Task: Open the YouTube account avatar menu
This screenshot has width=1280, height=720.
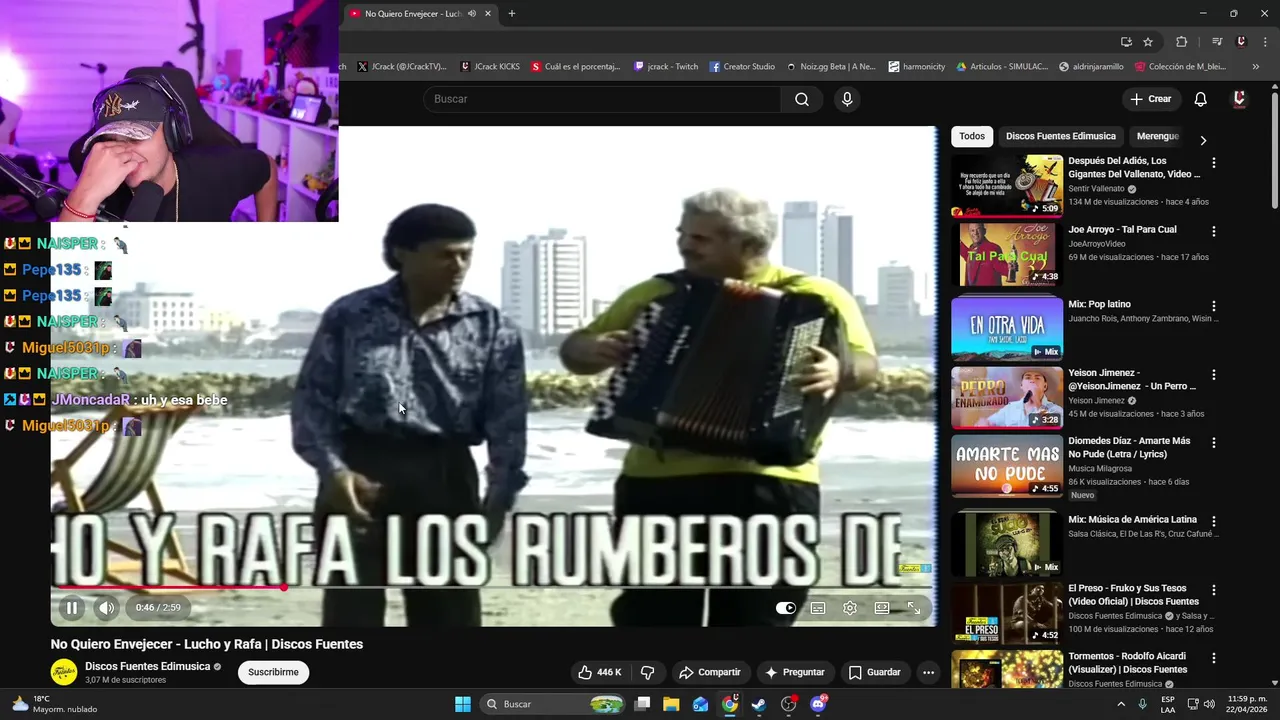Action: (x=1239, y=99)
